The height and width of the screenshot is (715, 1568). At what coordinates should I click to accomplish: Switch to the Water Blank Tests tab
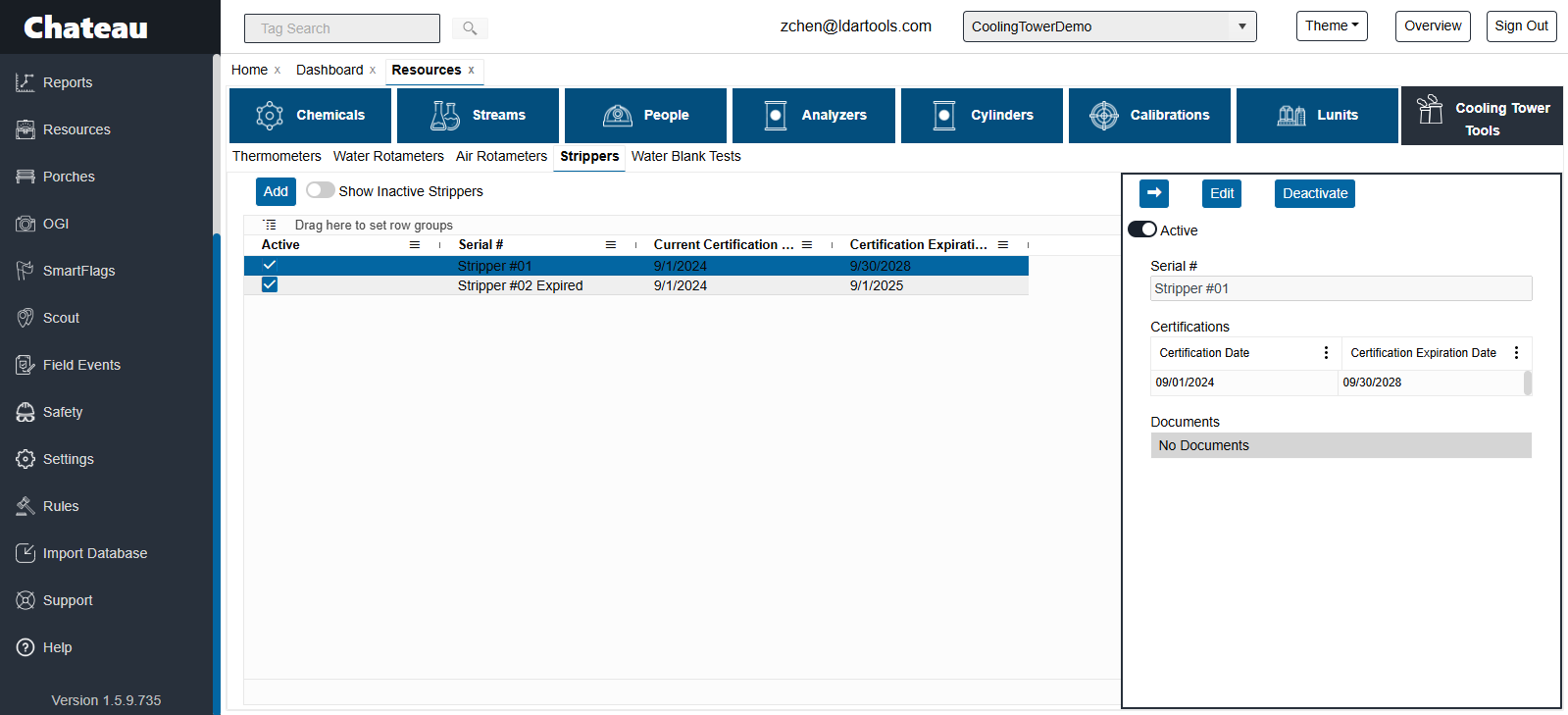[685, 156]
